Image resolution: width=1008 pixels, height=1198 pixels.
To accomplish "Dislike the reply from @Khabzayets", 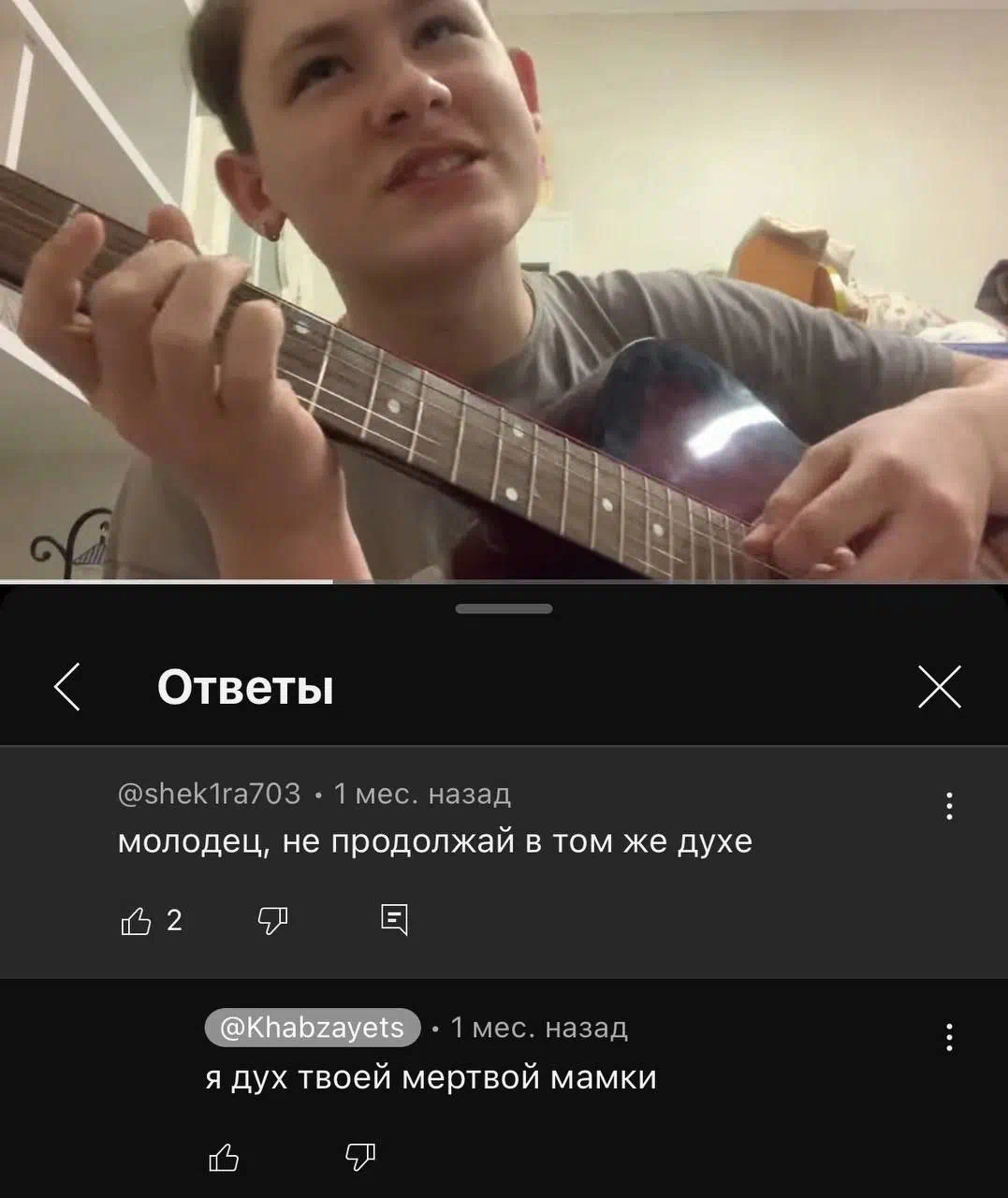I will 360,1158.
